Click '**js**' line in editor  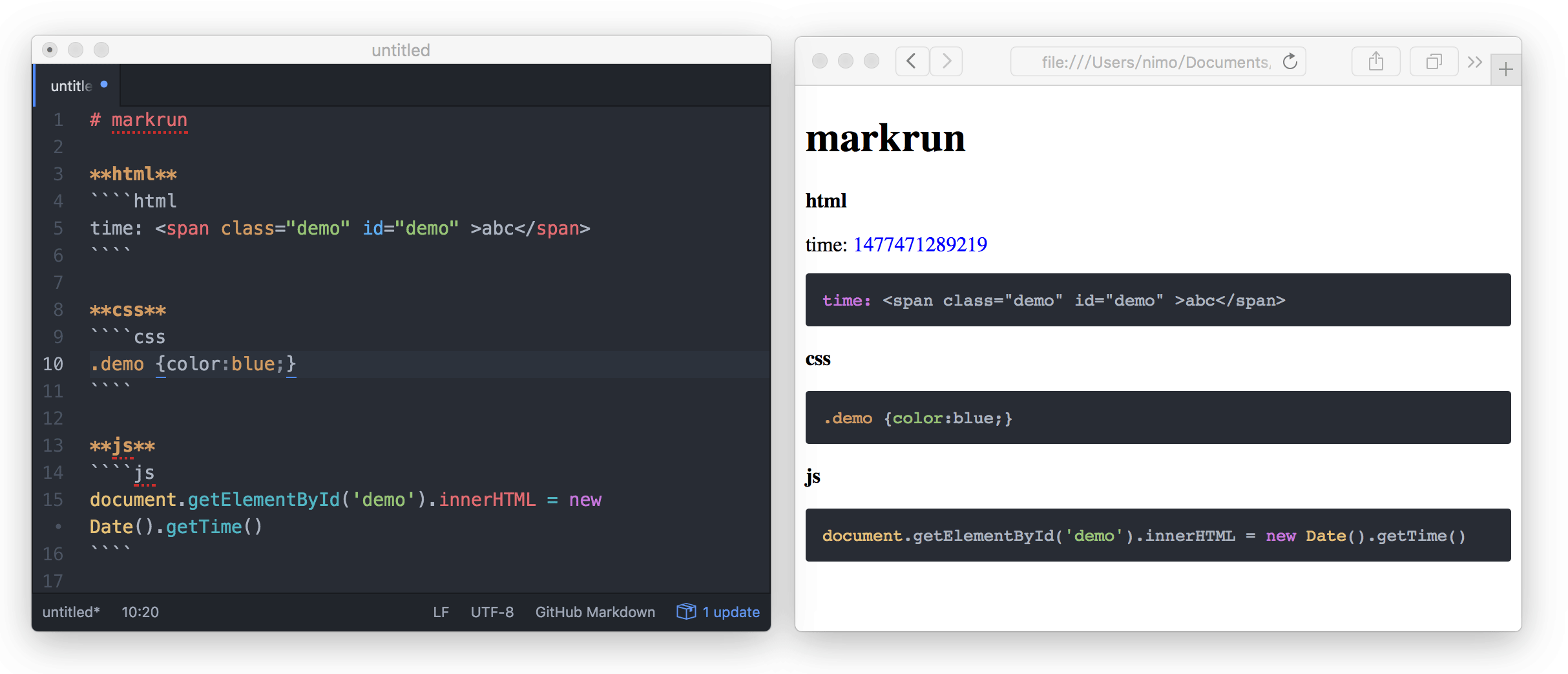click(122, 446)
